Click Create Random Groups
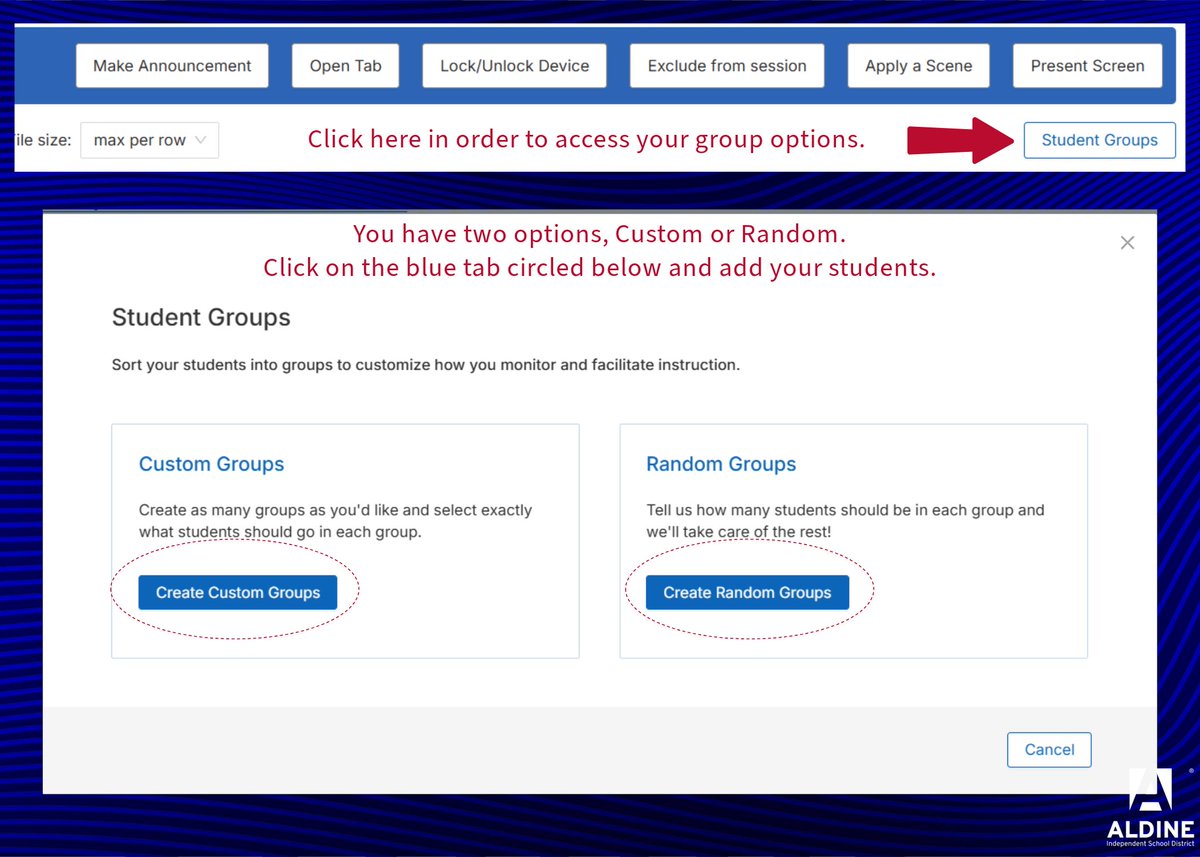Screen dimensions: 1200x857 point(747,592)
